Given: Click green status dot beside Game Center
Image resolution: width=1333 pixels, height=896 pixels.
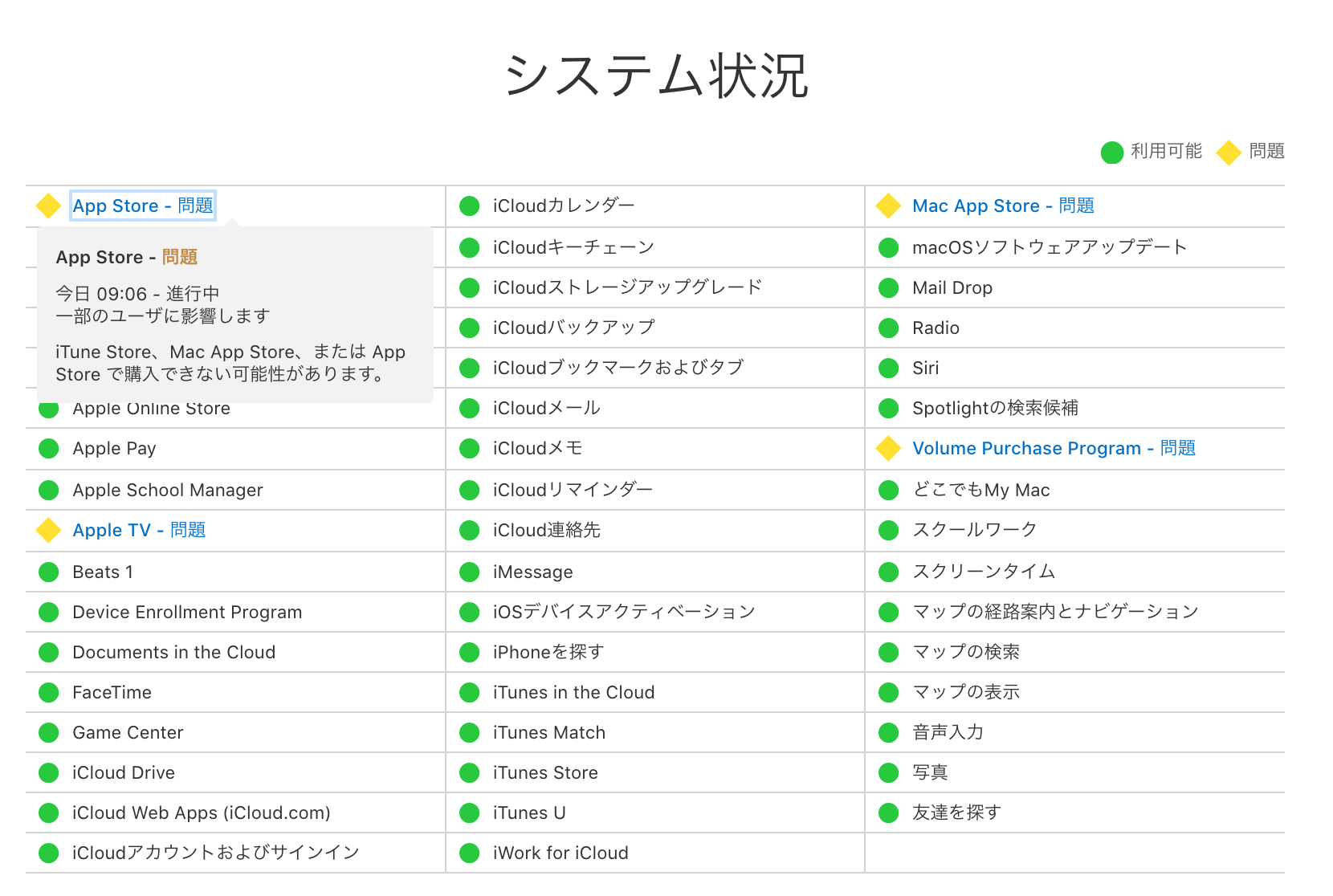Looking at the screenshot, I should click(49, 733).
